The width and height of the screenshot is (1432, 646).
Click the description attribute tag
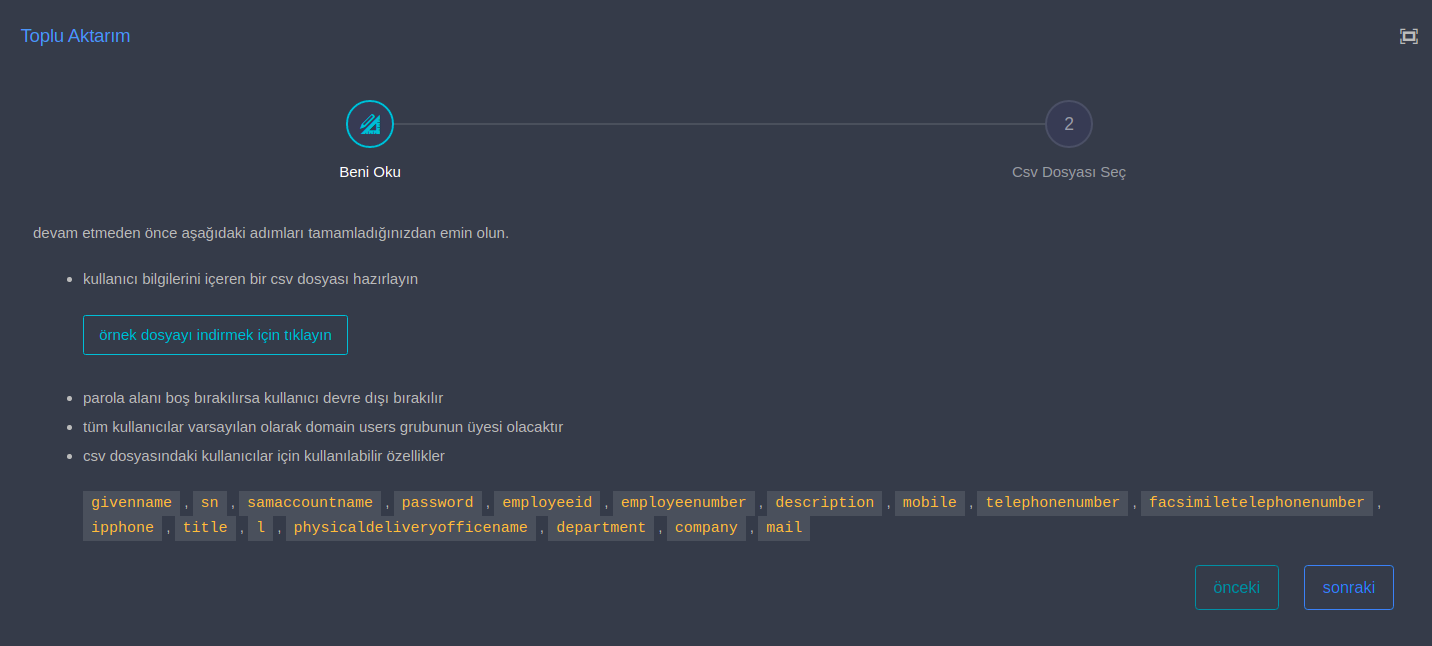tap(824, 503)
